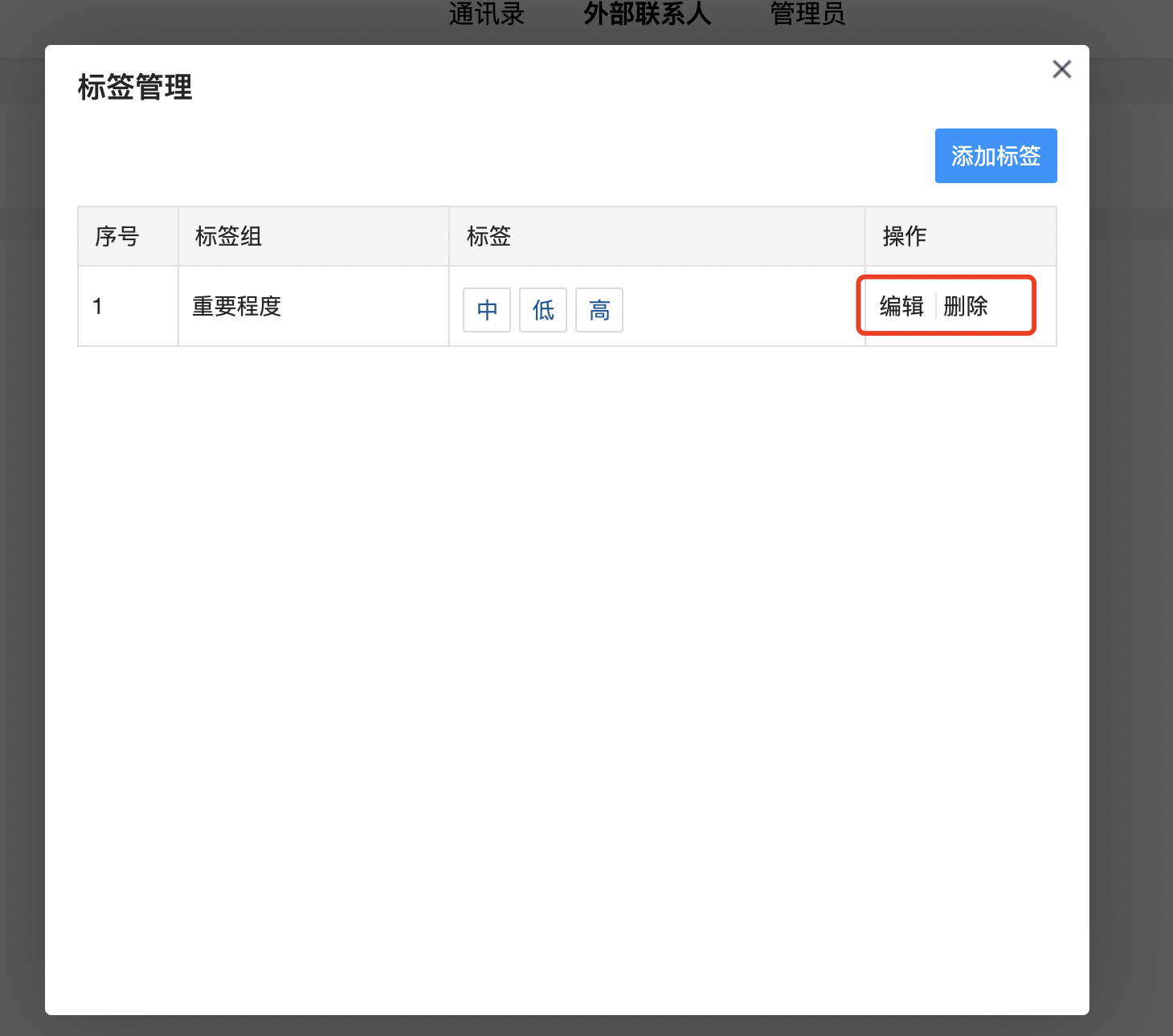Click the 标签管理 dialog title
Screen dimensions: 1173x1036
point(135,88)
